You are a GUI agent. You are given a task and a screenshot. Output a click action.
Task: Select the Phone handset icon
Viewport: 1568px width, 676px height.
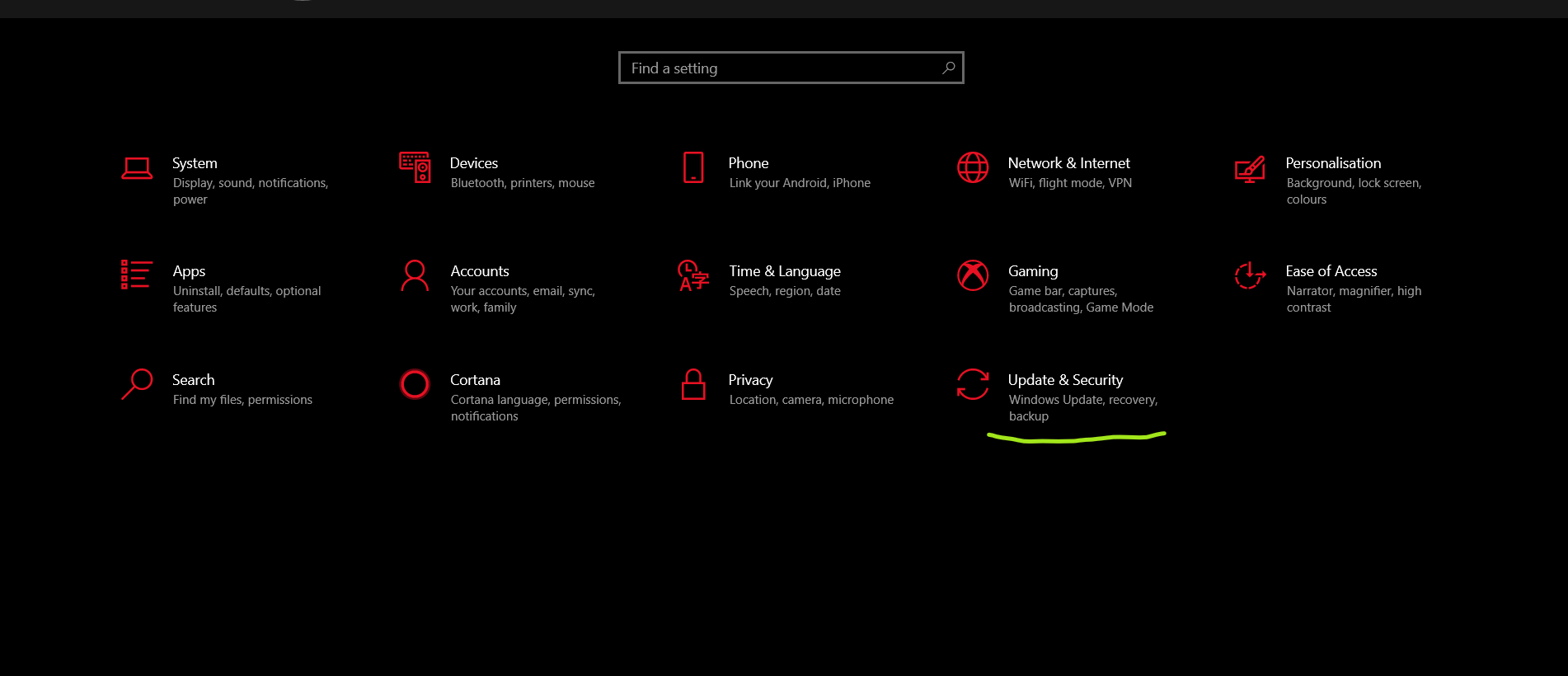click(693, 167)
